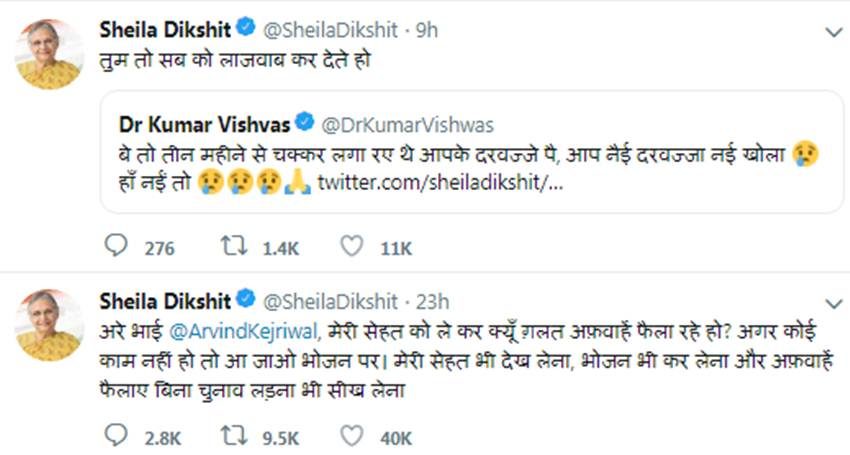Like the first tweet with 11K likes
Screen dimensions: 850x455
(350, 247)
